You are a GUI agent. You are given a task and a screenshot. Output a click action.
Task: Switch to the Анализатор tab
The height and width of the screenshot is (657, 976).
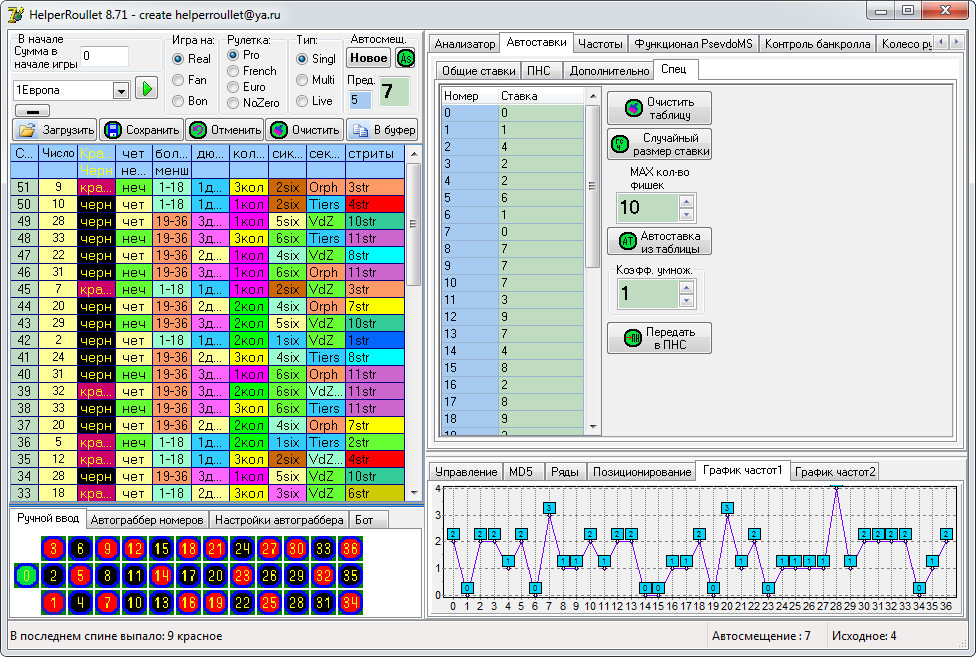(x=464, y=44)
